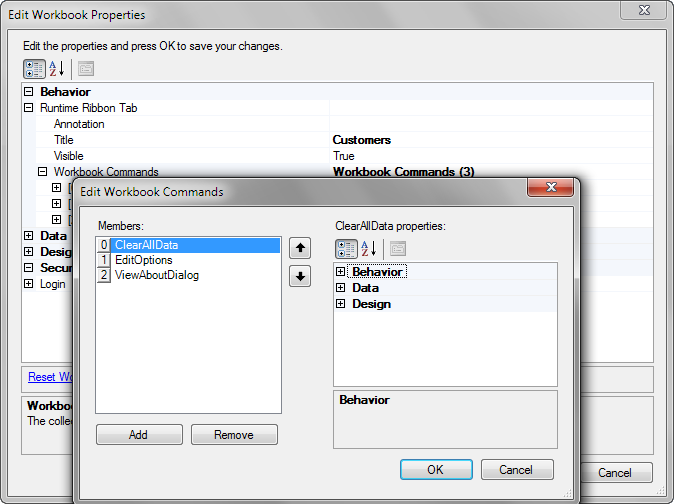Expand third command item under Workbook Commands
Image resolution: width=674 pixels, height=504 pixels.
(x=56, y=220)
